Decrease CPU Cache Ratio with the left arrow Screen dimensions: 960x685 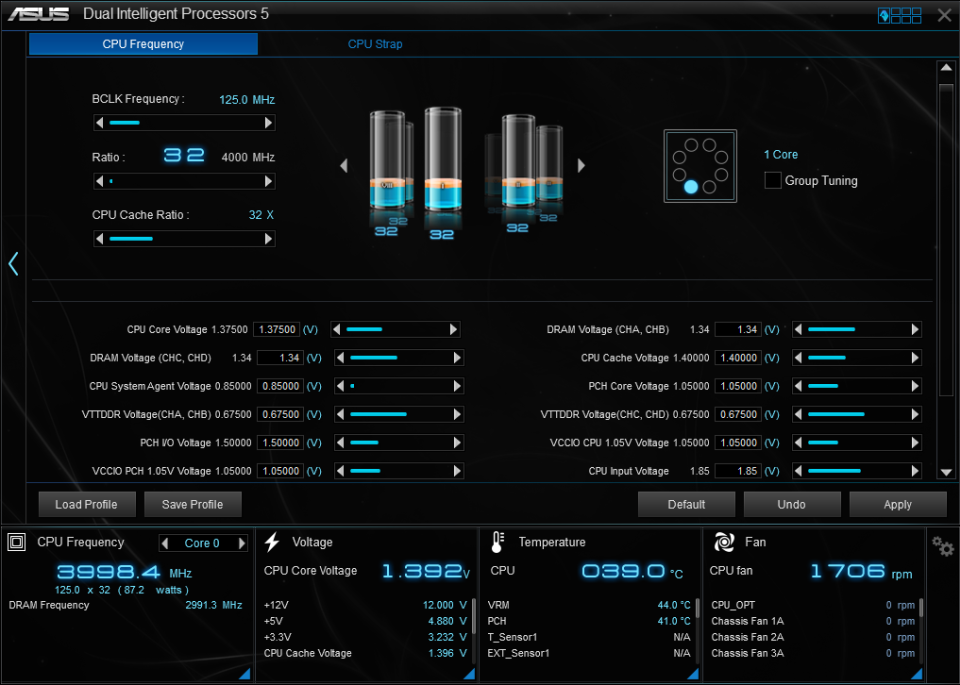(100, 239)
